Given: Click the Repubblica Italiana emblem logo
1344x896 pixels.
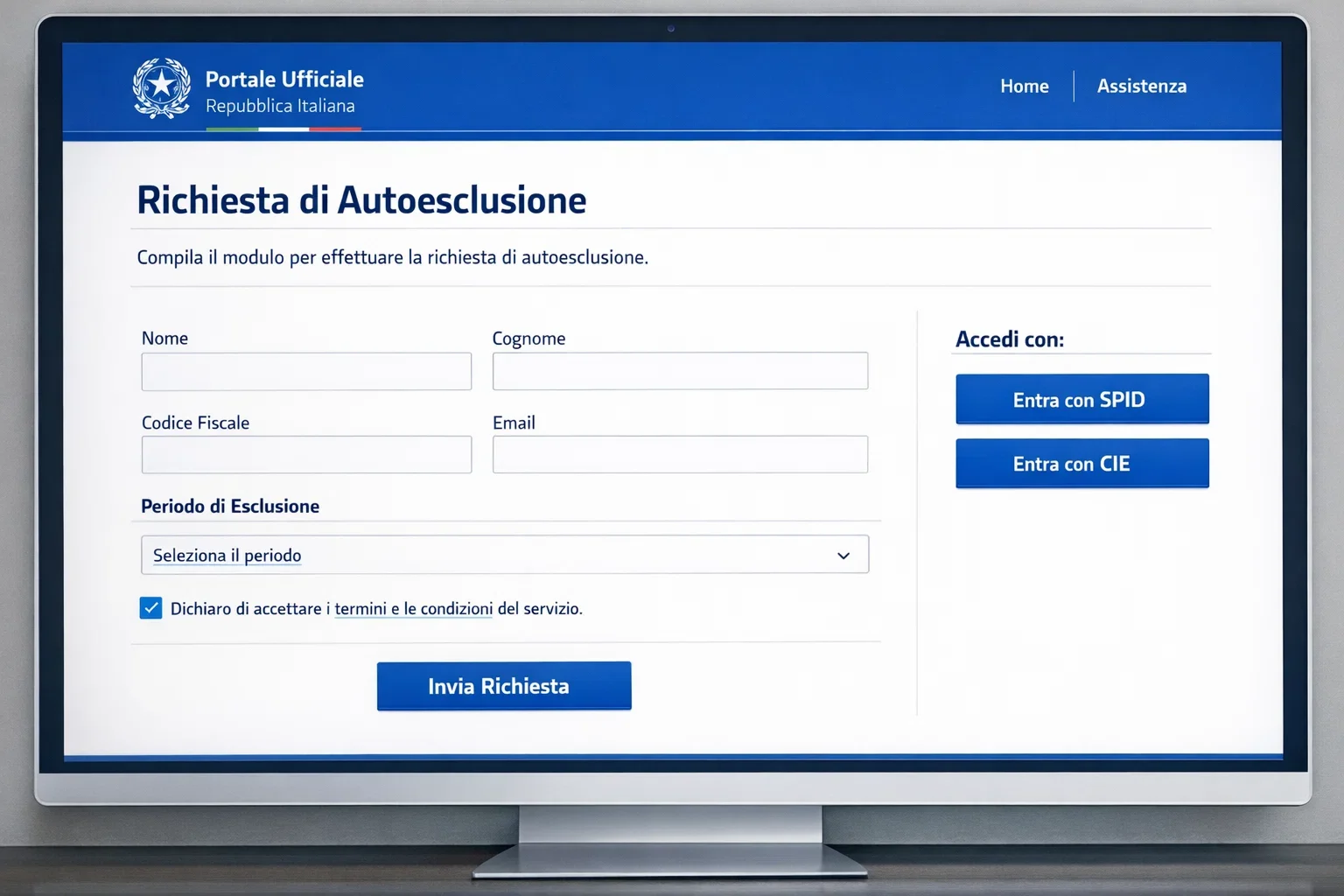Looking at the screenshot, I should 161,87.
